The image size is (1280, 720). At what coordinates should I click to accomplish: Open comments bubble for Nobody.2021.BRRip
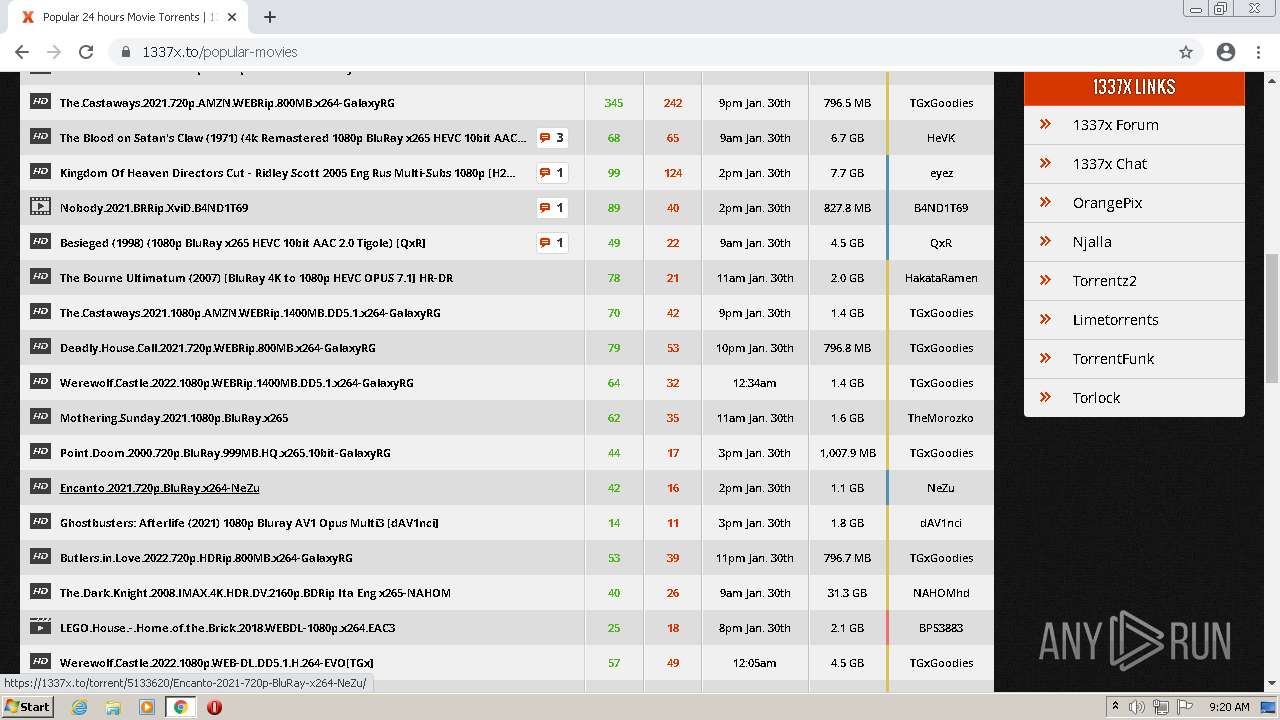[x=552, y=208]
